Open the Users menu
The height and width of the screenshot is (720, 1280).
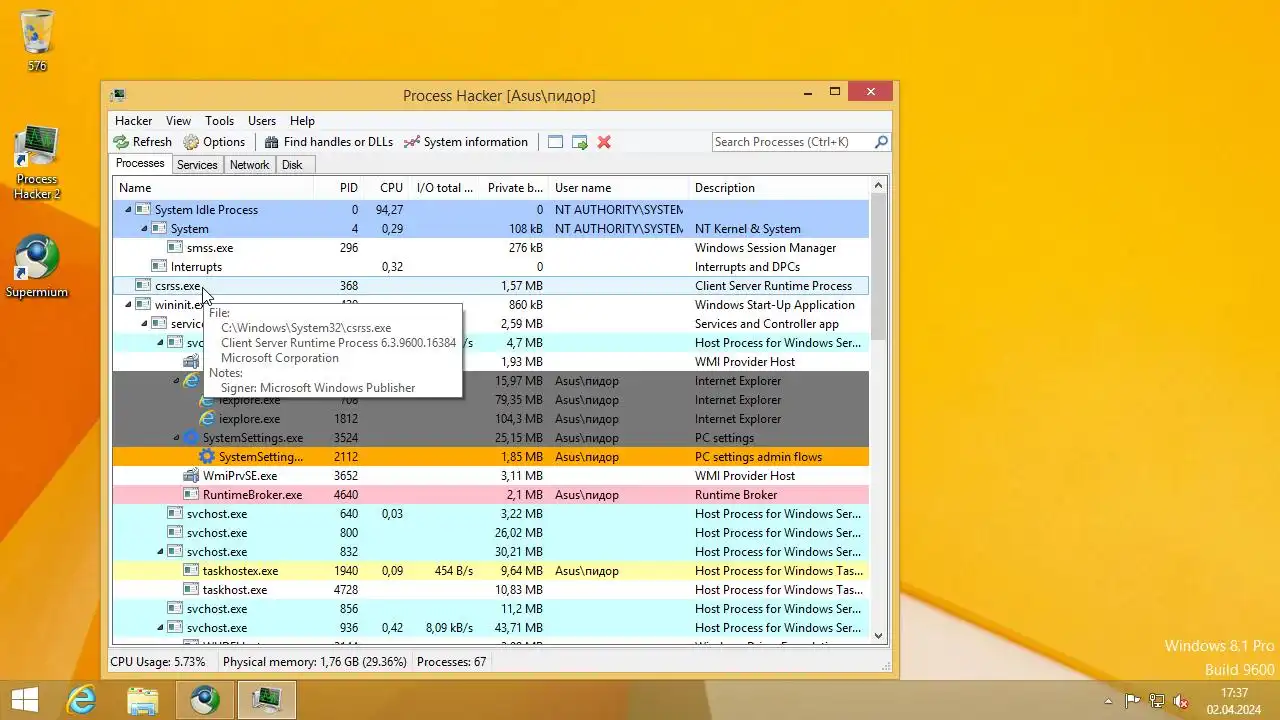click(x=262, y=120)
